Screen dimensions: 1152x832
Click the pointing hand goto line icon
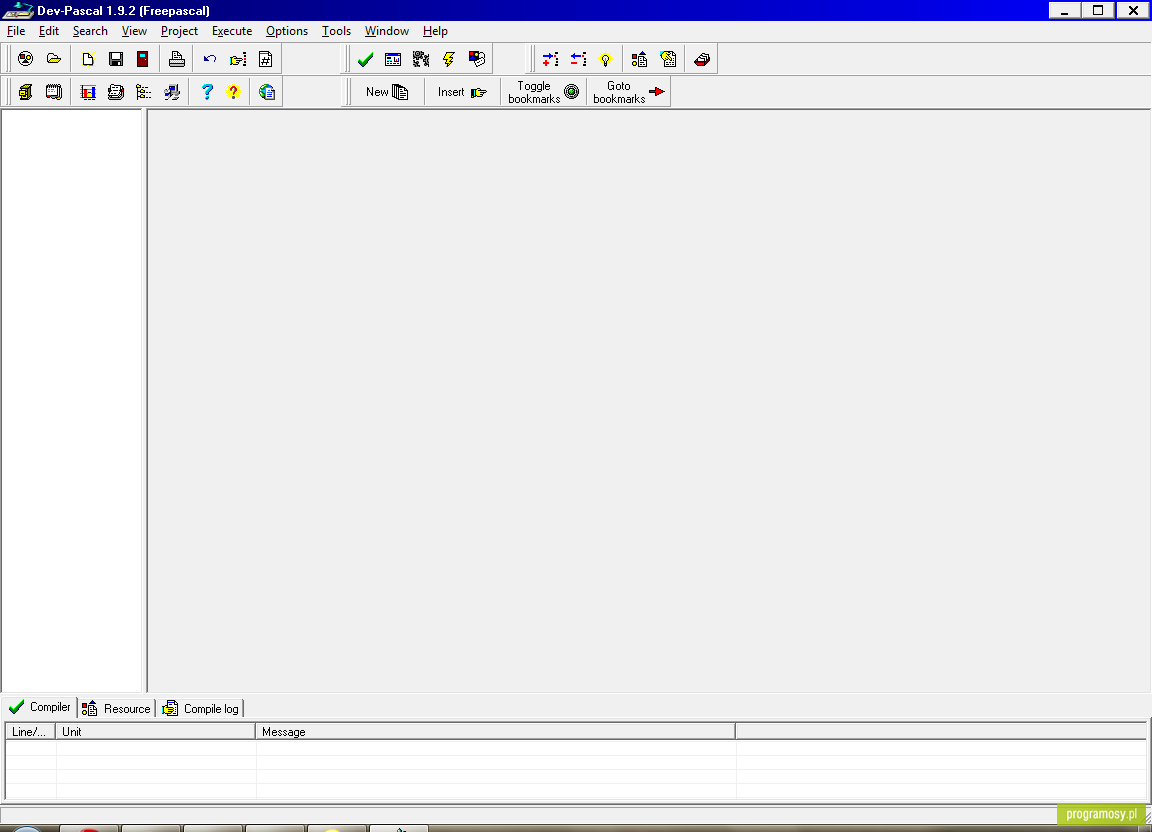(x=238, y=59)
